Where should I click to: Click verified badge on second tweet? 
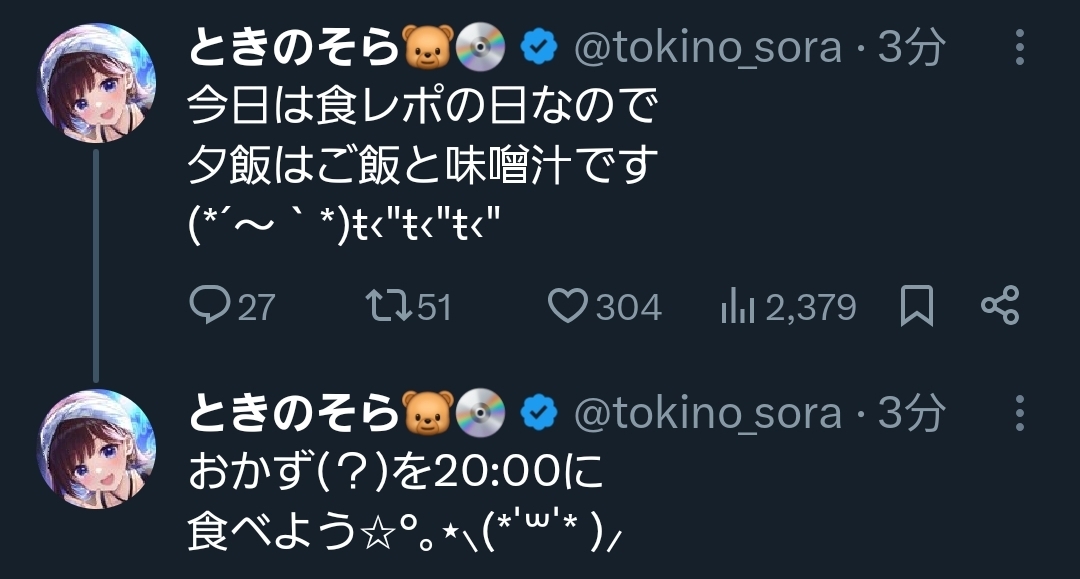pos(539,412)
